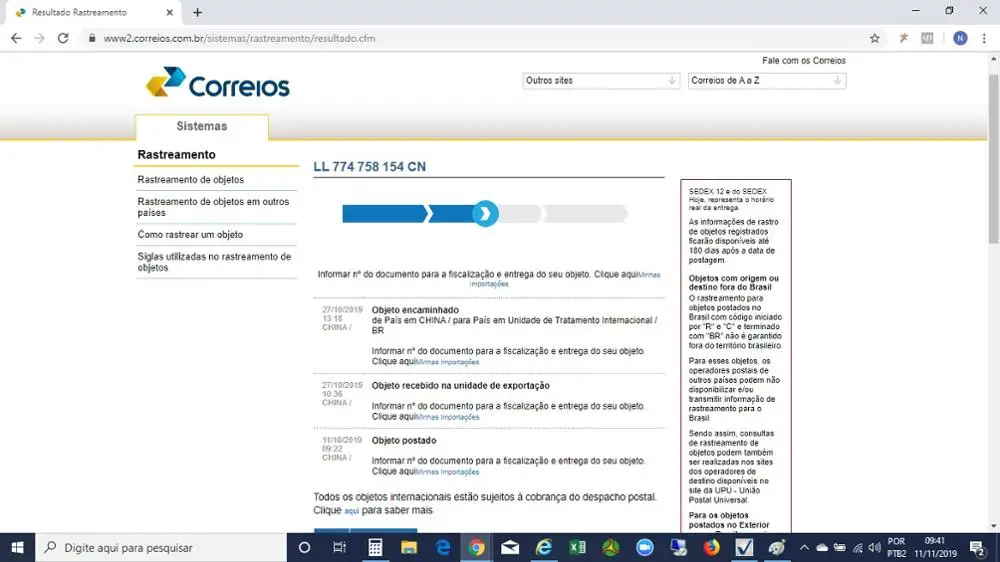The width and height of the screenshot is (1000, 562).
Task: Open a new browser tab
Action: point(198,12)
